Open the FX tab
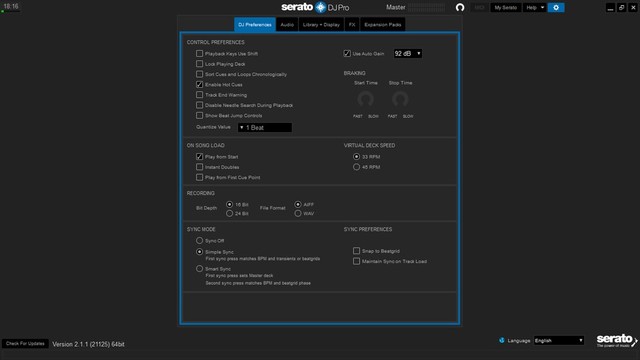The image size is (640, 360). 352,24
